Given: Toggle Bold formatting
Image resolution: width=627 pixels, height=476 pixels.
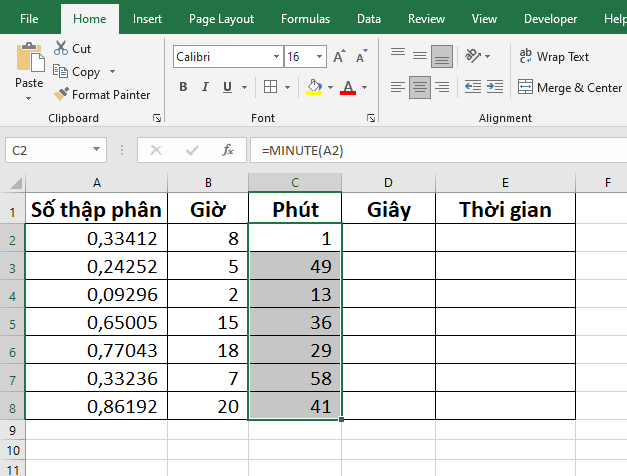Looking at the screenshot, I should [x=183, y=87].
